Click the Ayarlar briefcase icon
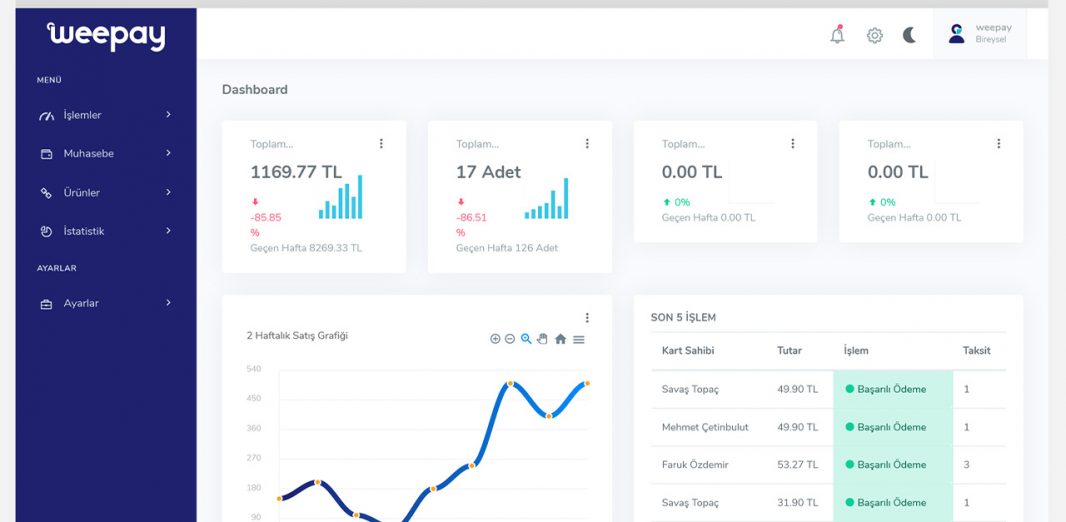 click(x=46, y=304)
